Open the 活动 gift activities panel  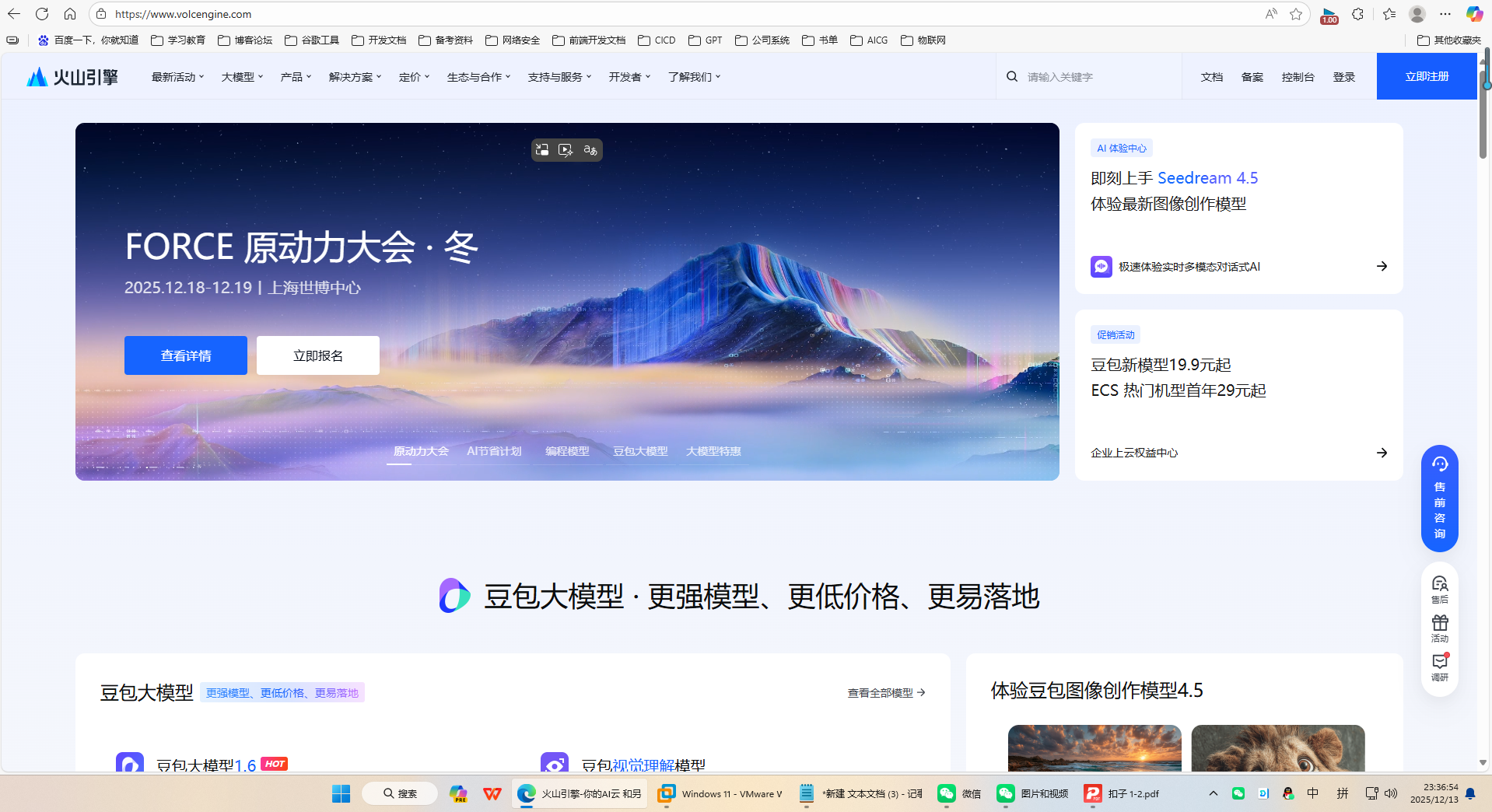click(x=1439, y=628)
